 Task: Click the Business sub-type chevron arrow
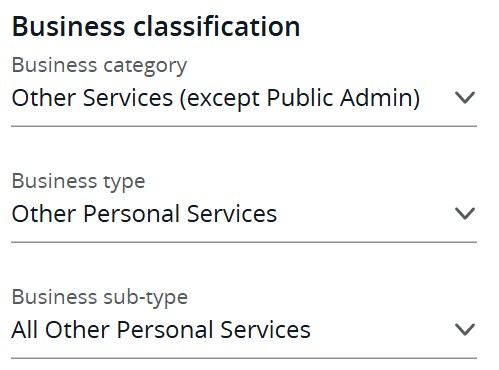tap(465, 329)
